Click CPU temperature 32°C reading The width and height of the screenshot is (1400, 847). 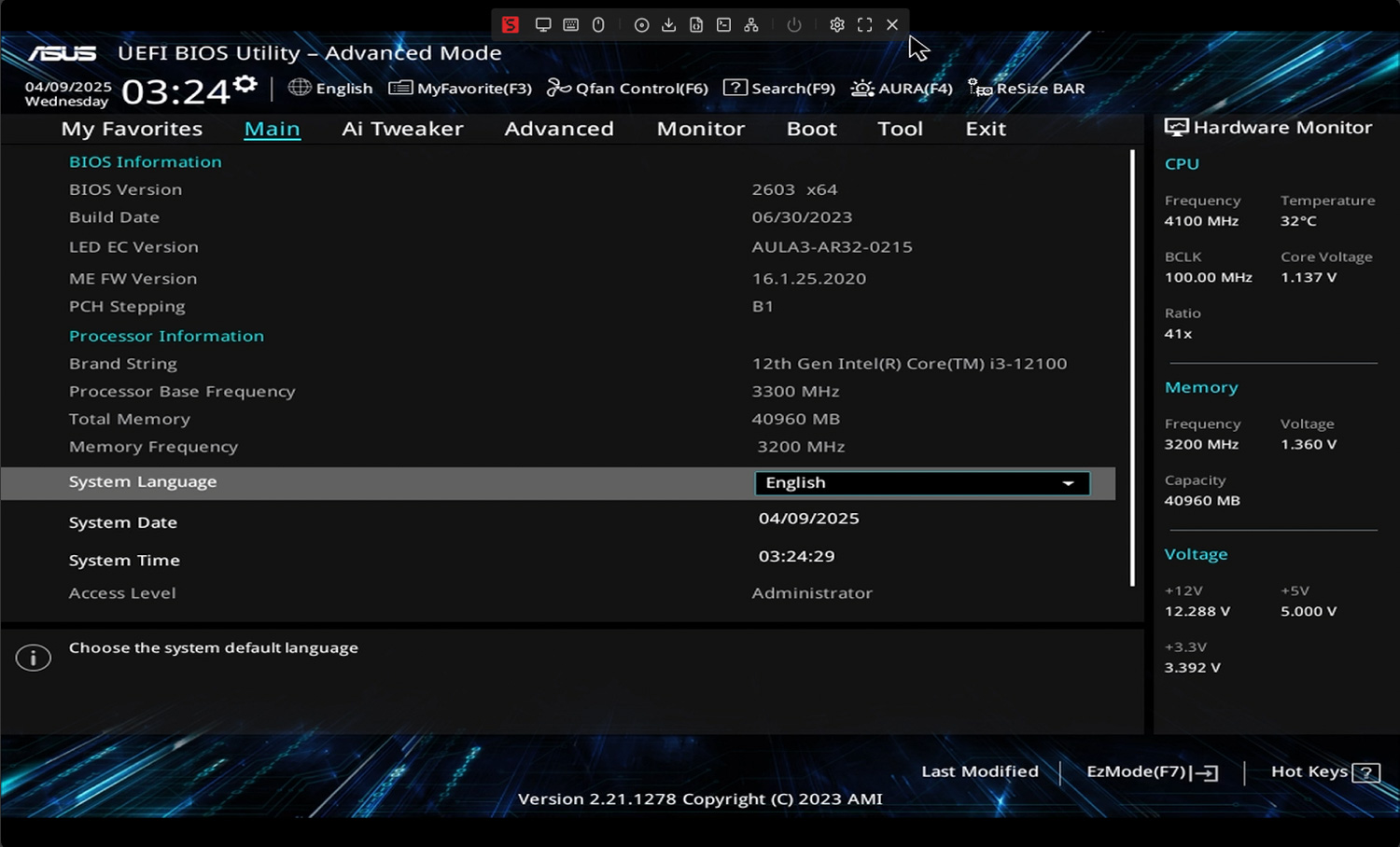pyautogui.click(x=1298, y=221)
